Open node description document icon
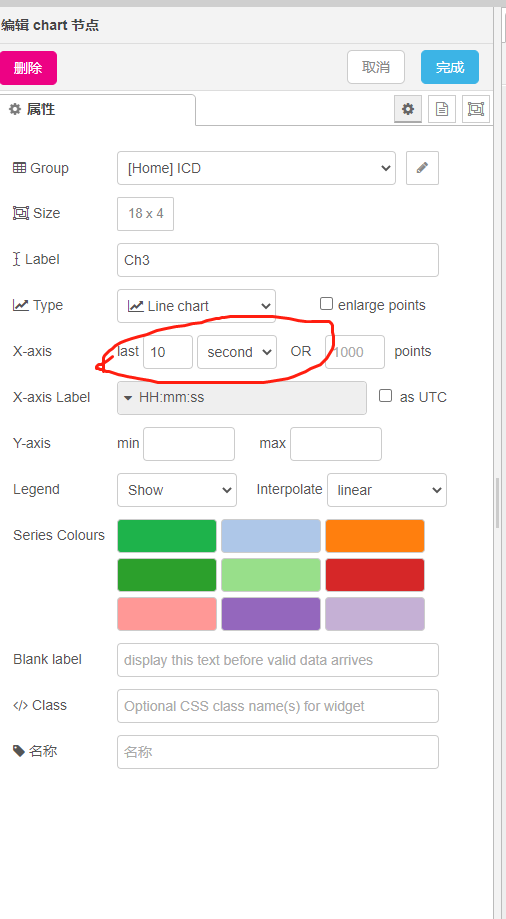 click(442, 109)
